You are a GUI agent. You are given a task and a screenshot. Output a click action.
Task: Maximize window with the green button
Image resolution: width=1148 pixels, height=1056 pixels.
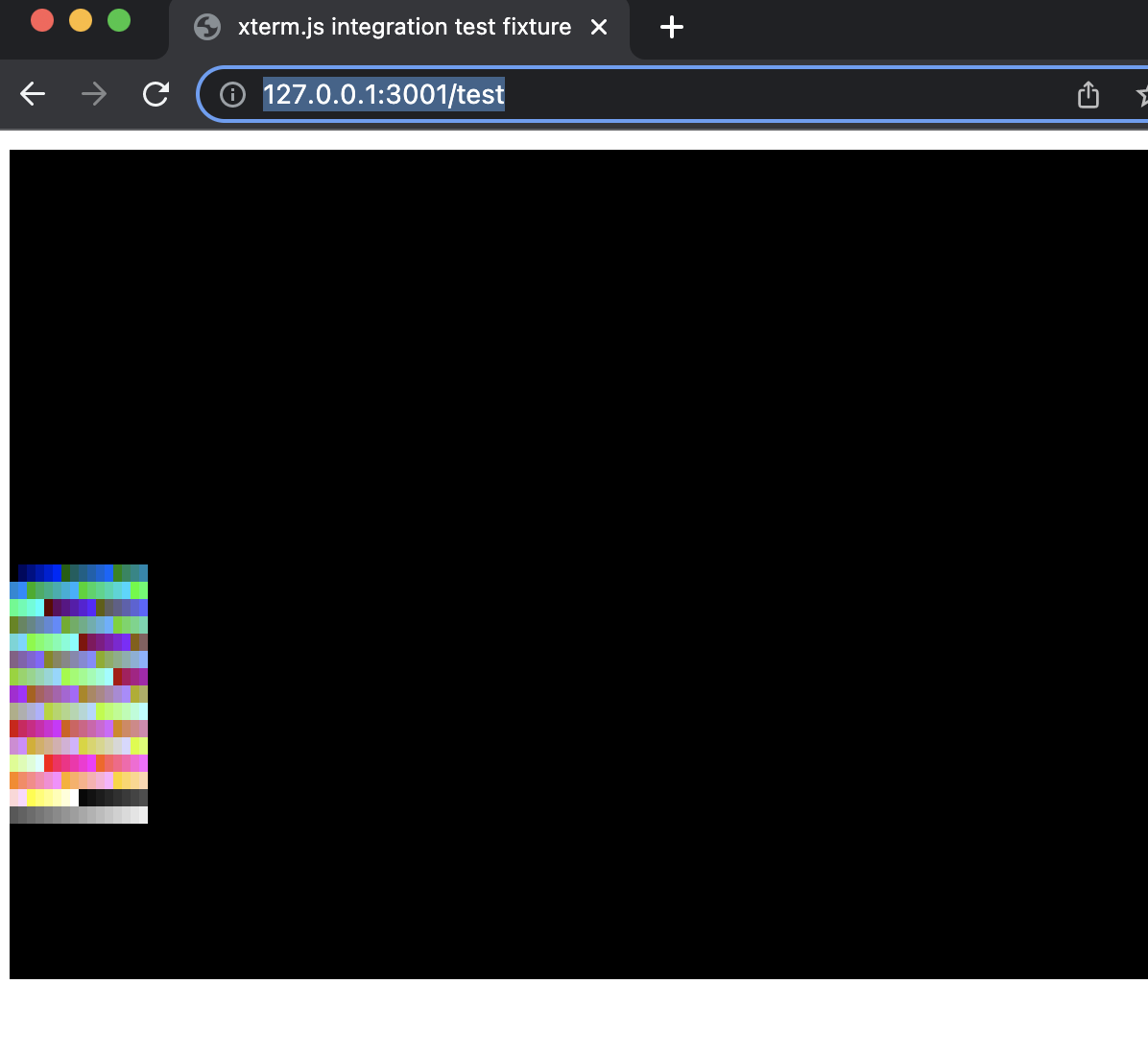pos(119,20)
